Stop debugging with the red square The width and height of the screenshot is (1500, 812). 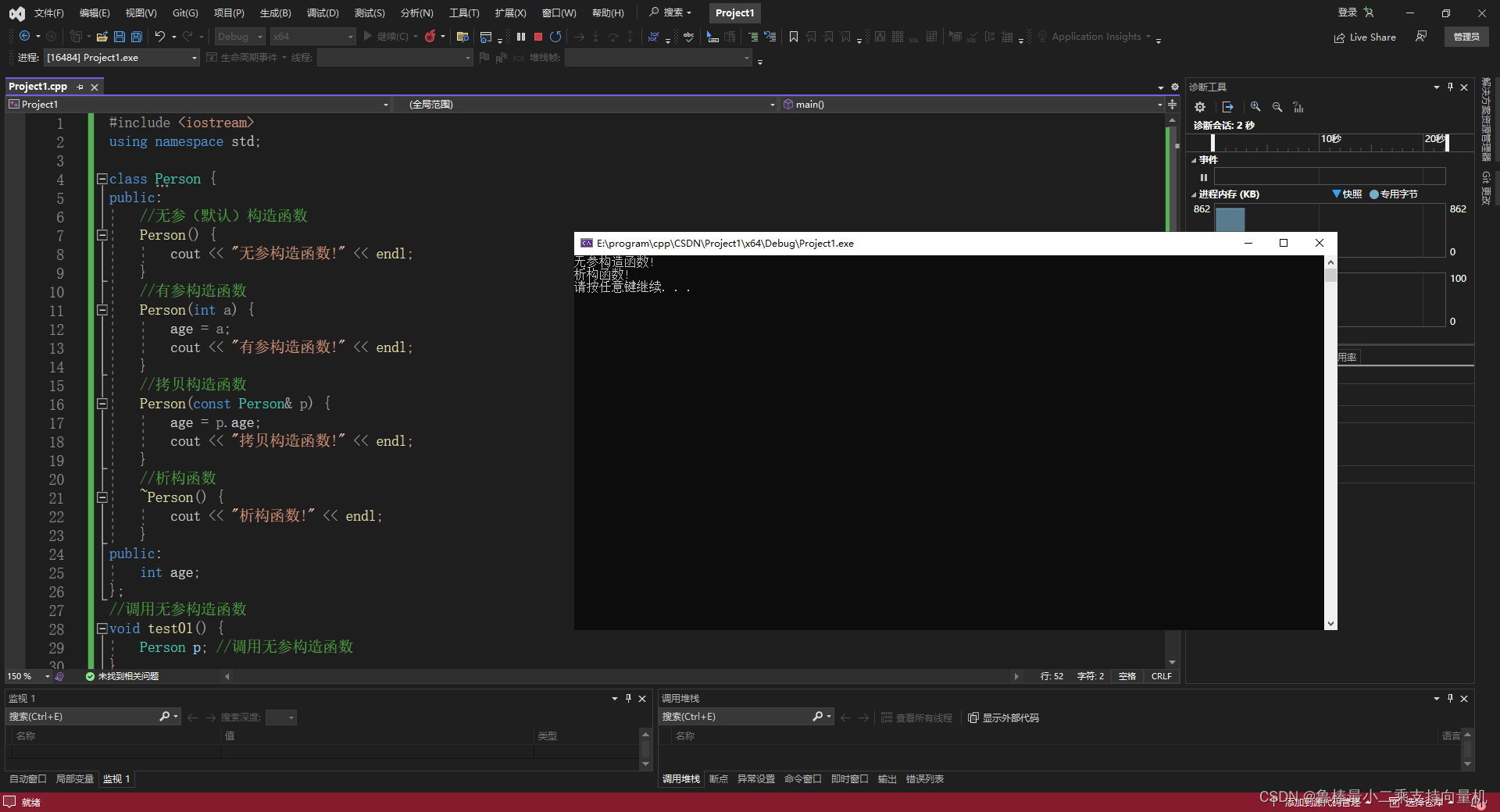(x=538, y=37)
